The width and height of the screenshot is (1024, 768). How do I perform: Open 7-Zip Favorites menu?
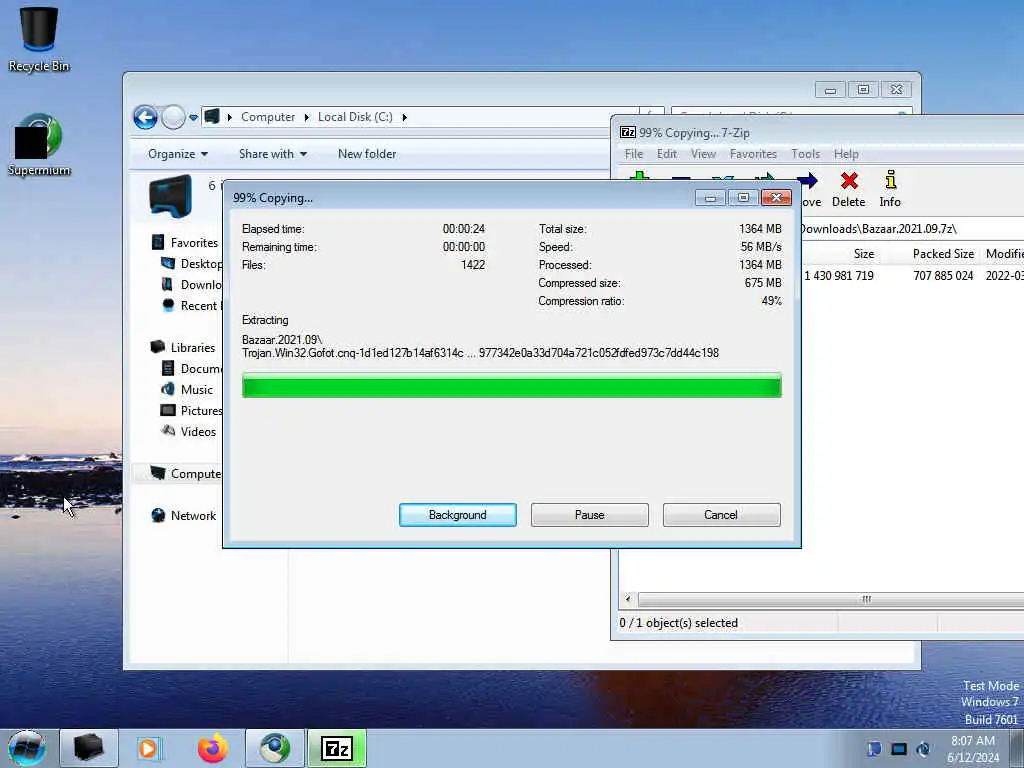pyautogui.click(x=753, y=154)
